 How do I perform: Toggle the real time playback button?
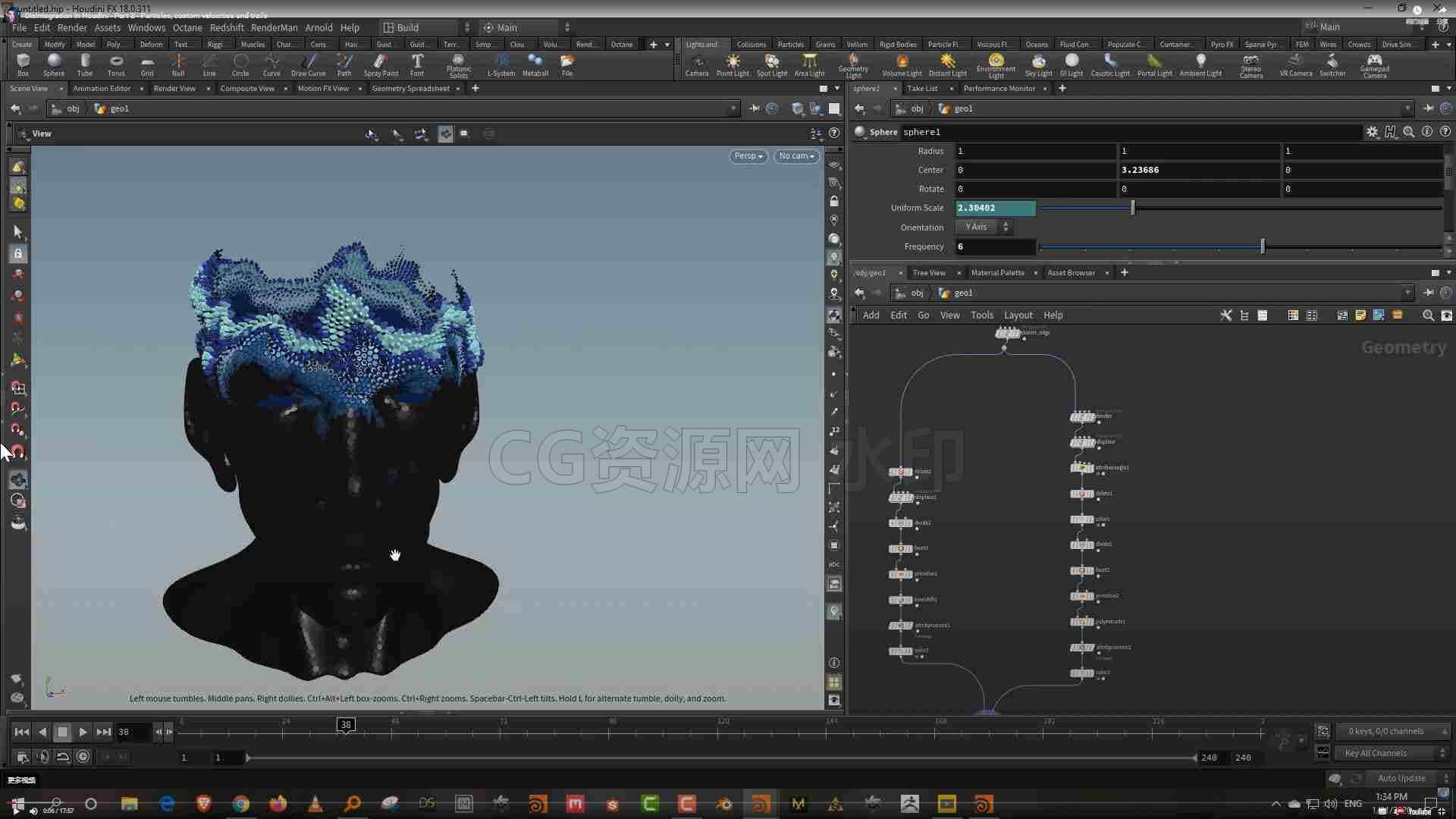[x=83, y=757]
